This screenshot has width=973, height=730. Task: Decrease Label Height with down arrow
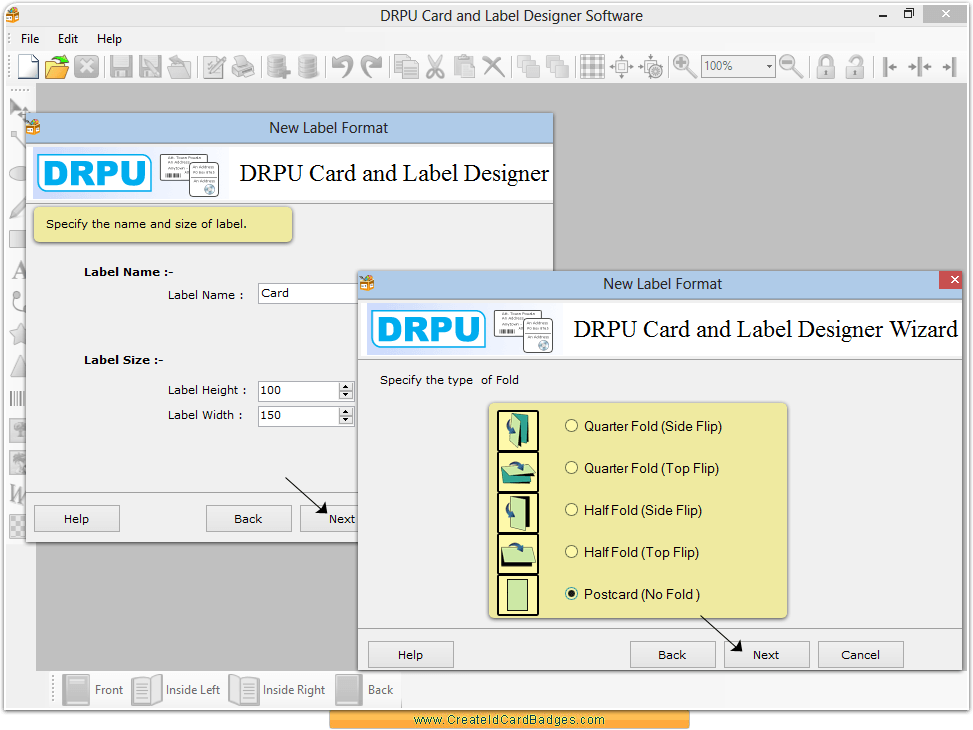(346, 395)
